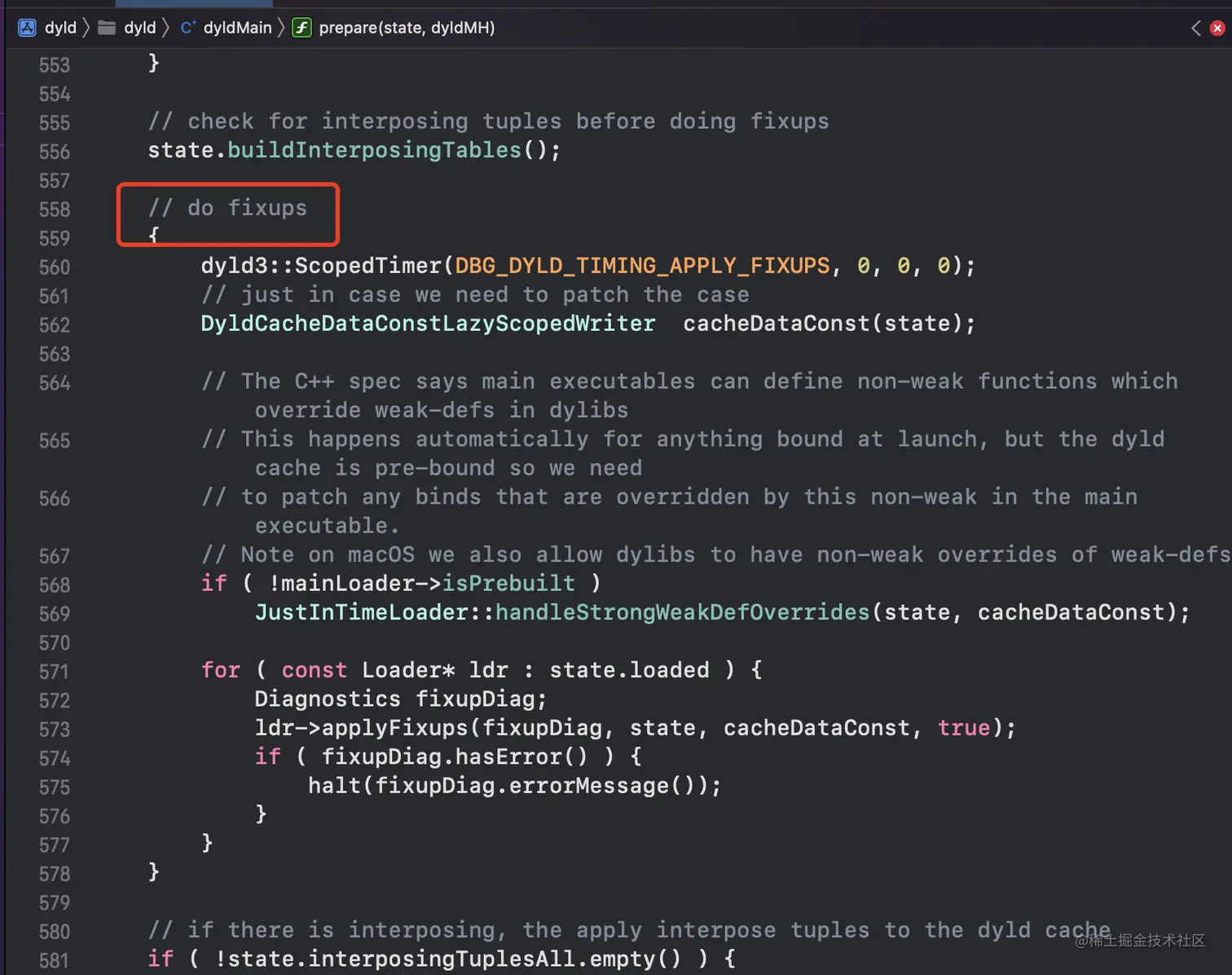Click DyldCacheDataConstLazyScopedWriter type name

pyautogui.click(x=428, y=324)
